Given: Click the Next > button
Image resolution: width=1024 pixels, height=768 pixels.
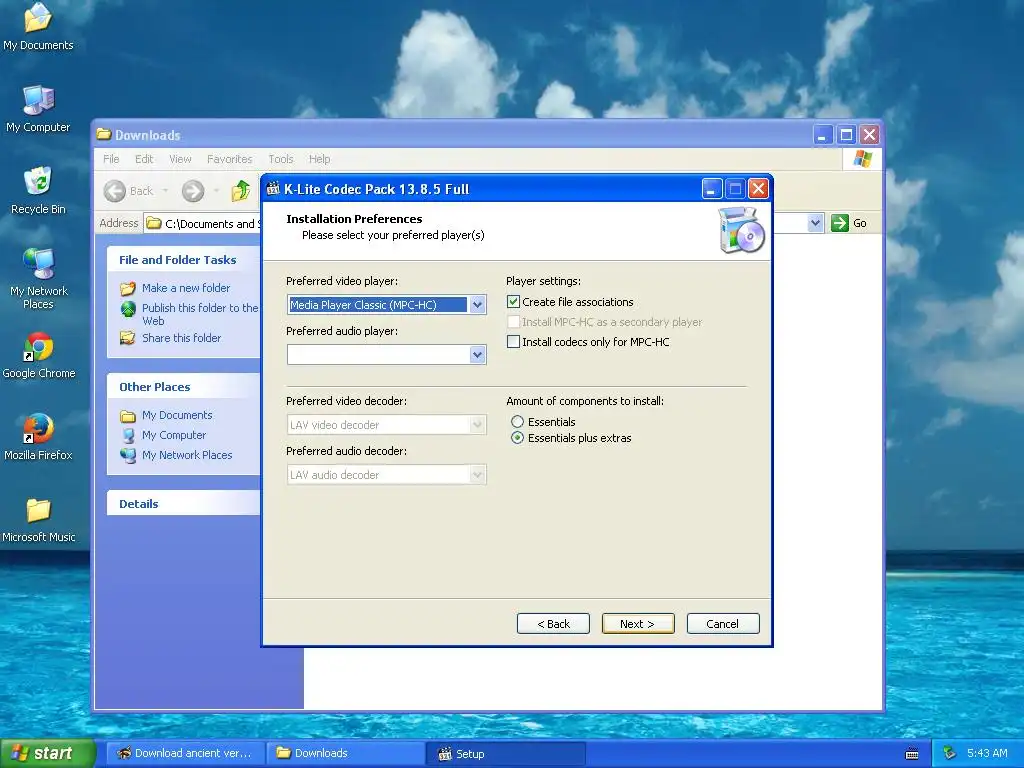Looking at the screenshot, I should tap(637, 624).
